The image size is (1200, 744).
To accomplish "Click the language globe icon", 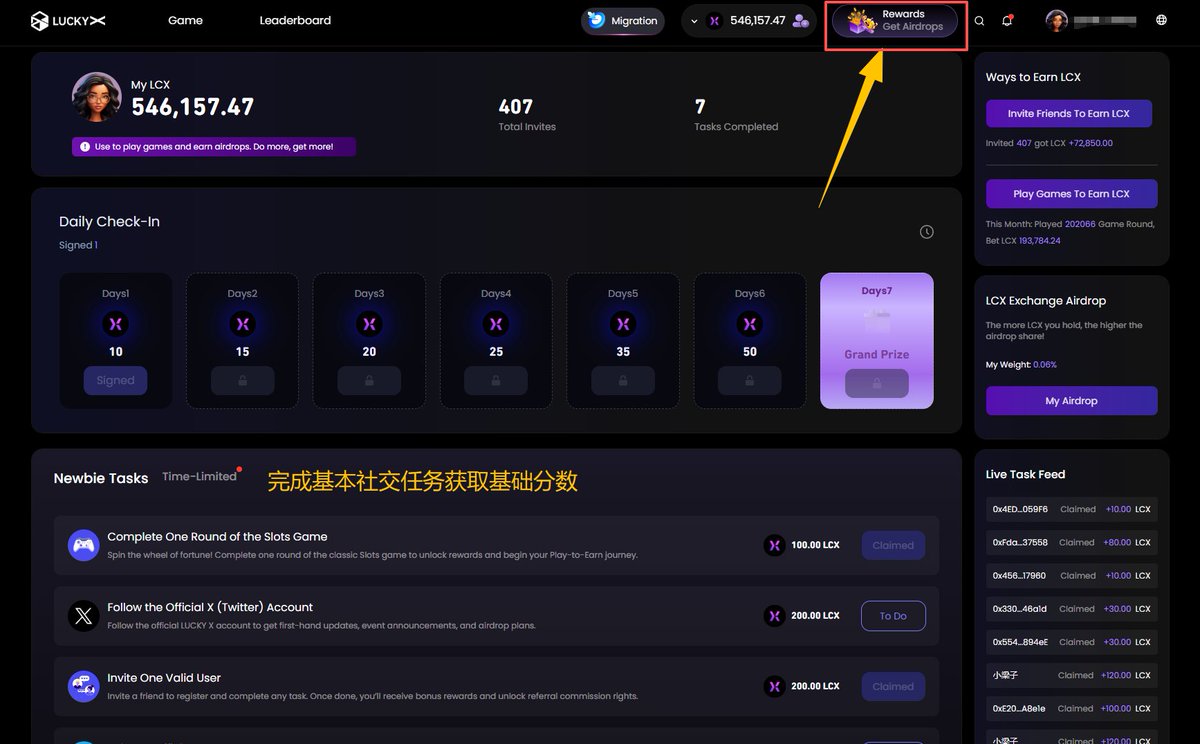I will point(1161,20).
